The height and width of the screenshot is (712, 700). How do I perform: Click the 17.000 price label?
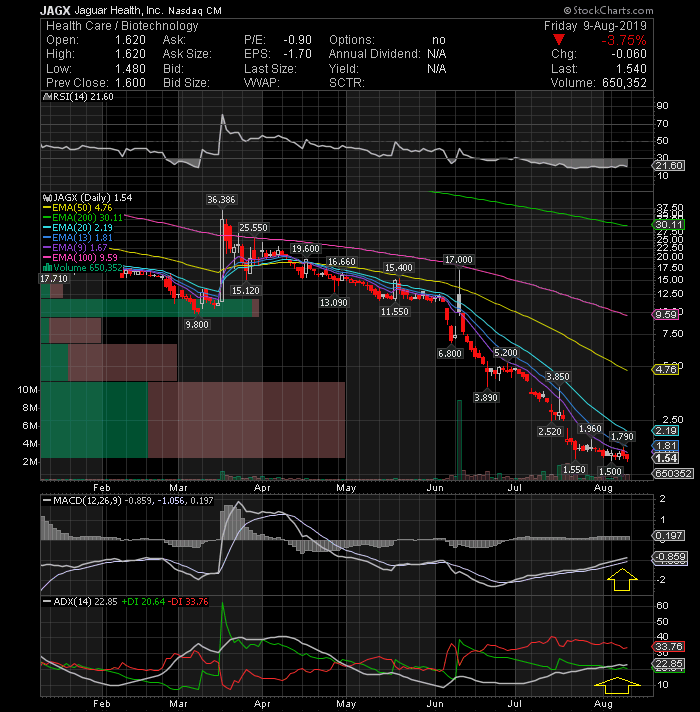[x=458, y=260]
